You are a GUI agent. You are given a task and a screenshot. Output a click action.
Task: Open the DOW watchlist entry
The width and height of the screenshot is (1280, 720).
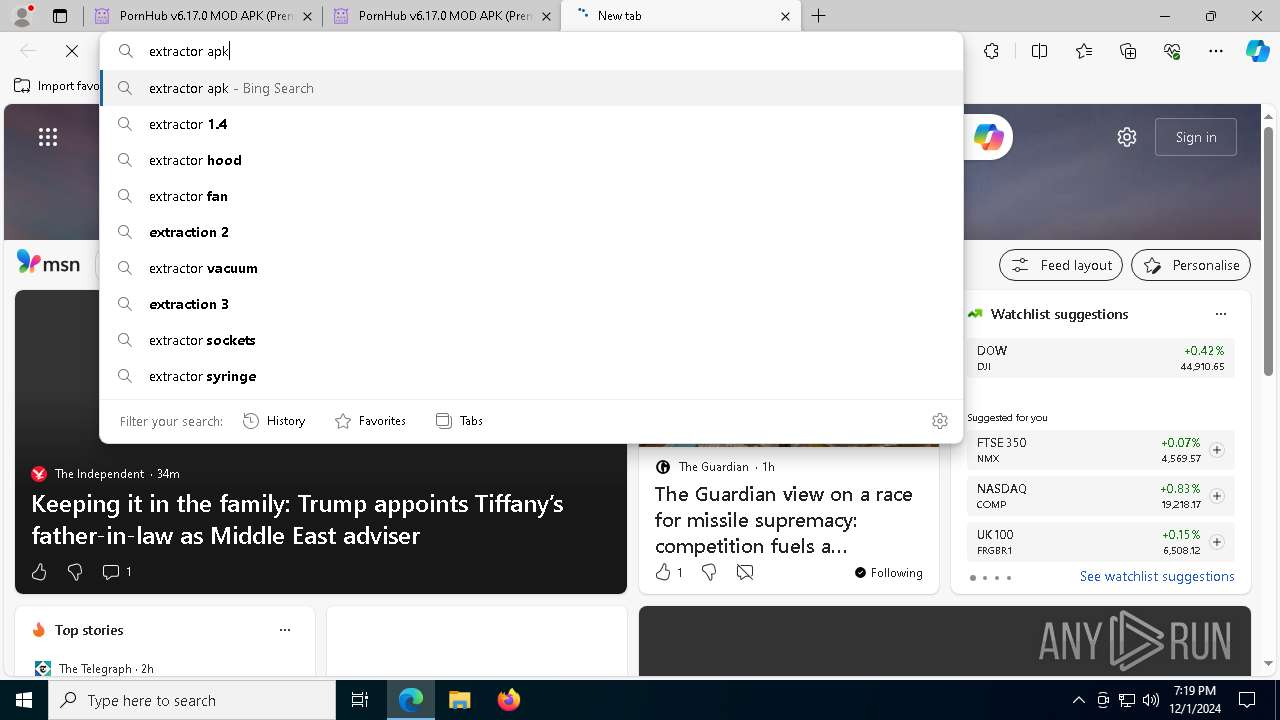pyautogui.click(x=1100, y=358)
